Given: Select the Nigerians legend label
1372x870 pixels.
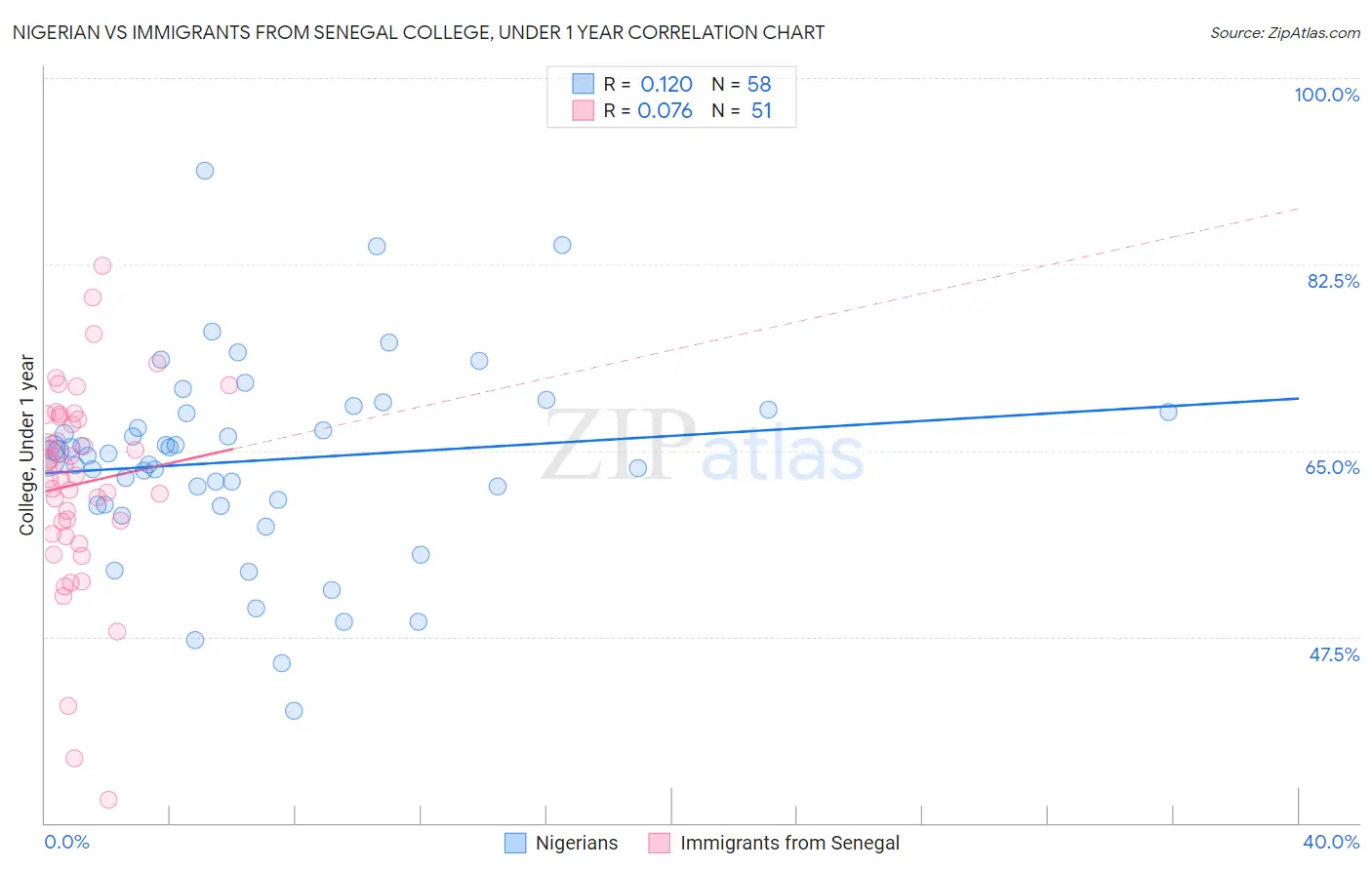Looking at the screenshot, I should pos(577,843).
